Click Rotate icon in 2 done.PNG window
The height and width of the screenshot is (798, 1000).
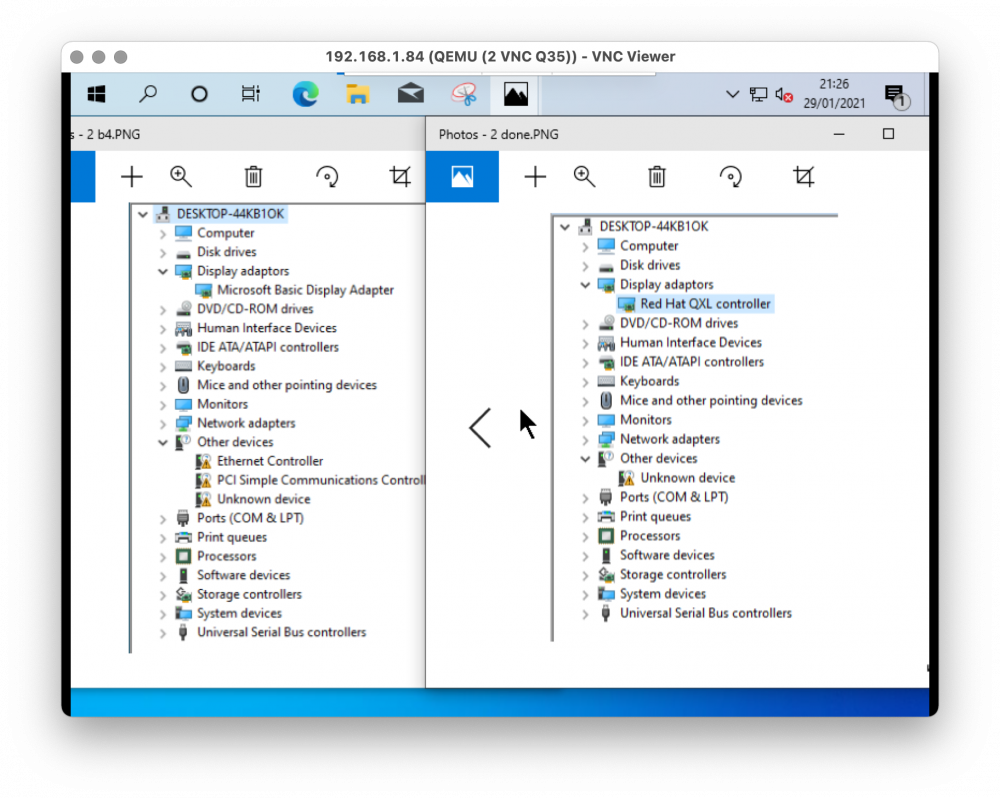click(x=730, y=177)
